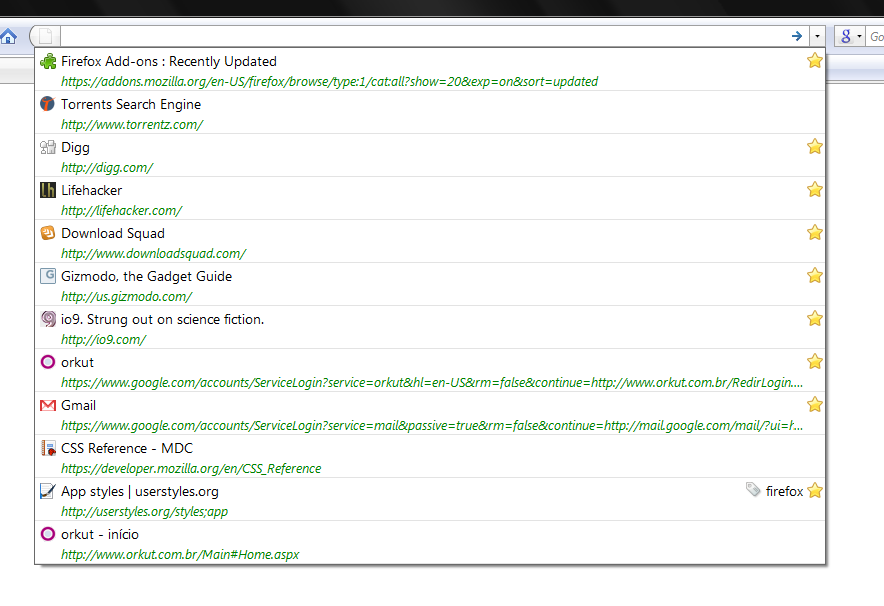Select the 'Digg' suggestion title
The height and width of the screenshot is (606, 884).
click(x=75, y=148)
